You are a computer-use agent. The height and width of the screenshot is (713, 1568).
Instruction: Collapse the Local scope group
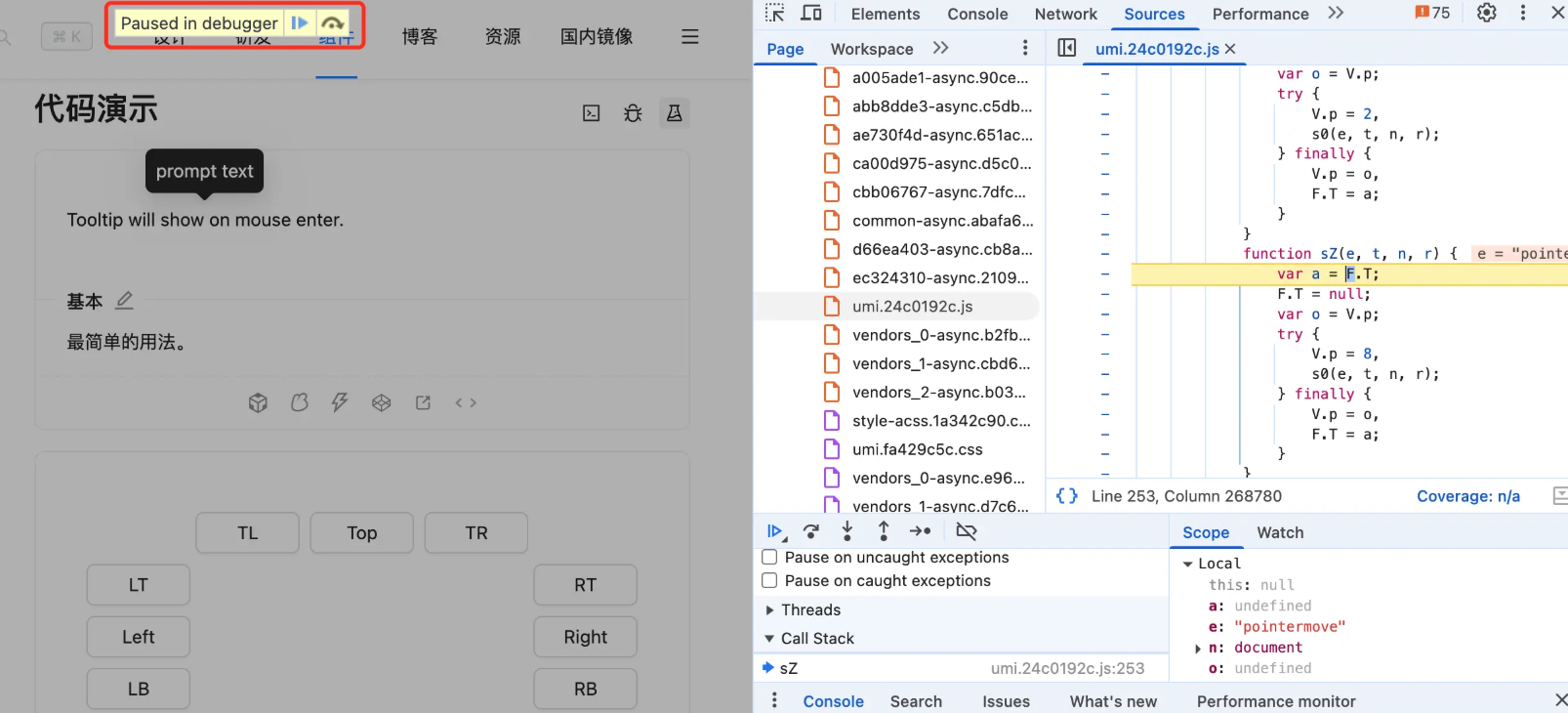pyautogui.click(x=1212, y=564)
